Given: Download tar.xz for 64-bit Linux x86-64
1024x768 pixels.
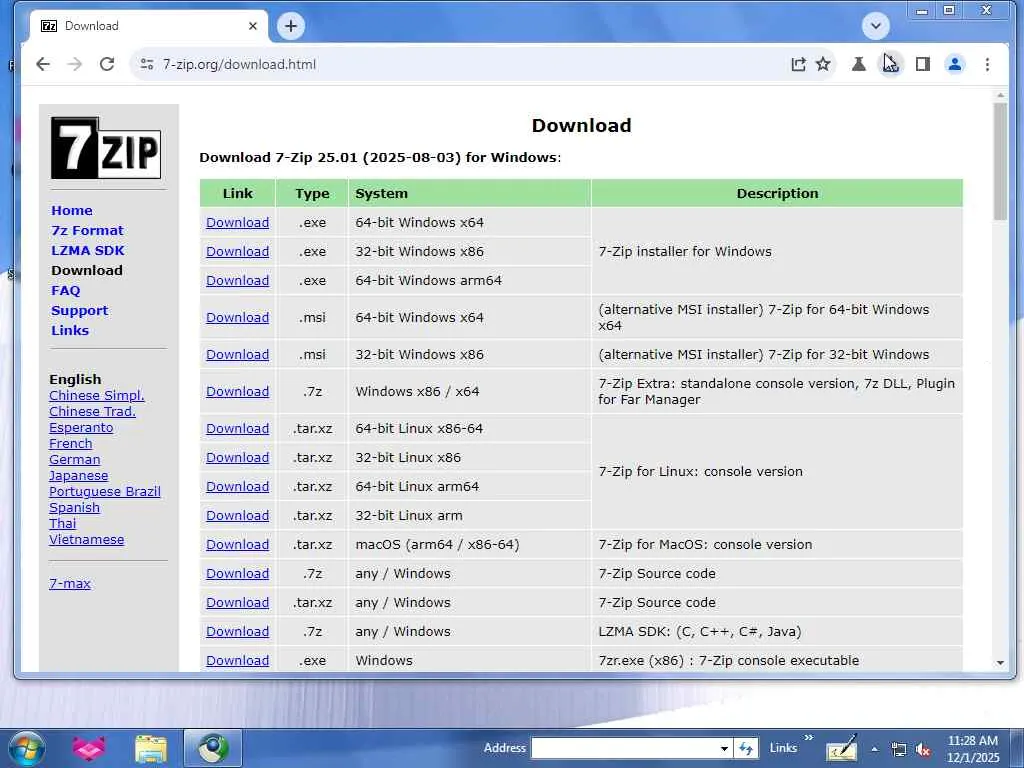Looking at the screenshot, I should pos(238,429).
